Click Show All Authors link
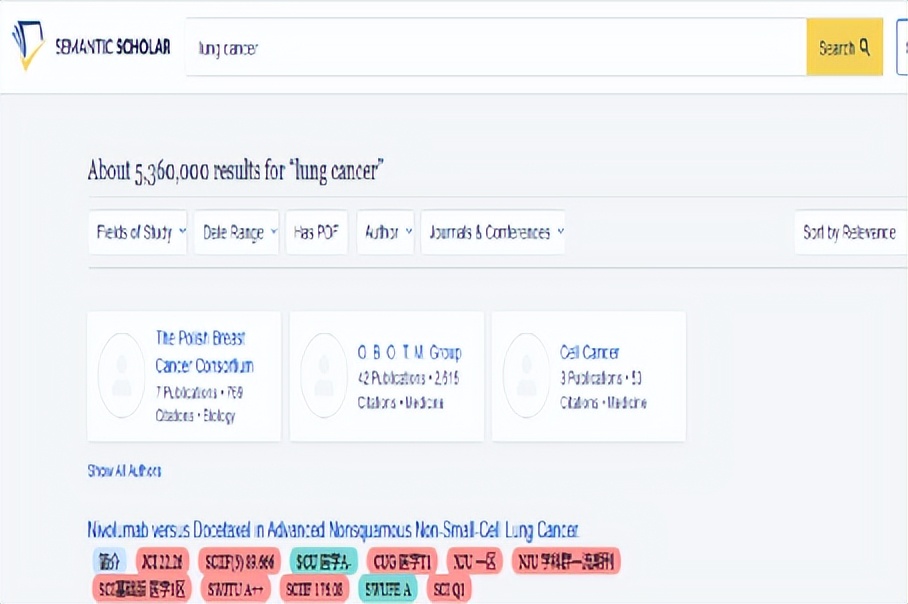Viewport: 908px width, 604px height. (125, 470)
